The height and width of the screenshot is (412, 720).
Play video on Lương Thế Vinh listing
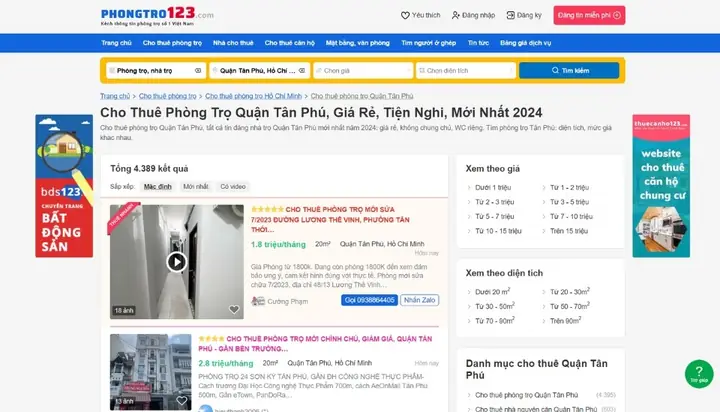click(x=177, y=262)
